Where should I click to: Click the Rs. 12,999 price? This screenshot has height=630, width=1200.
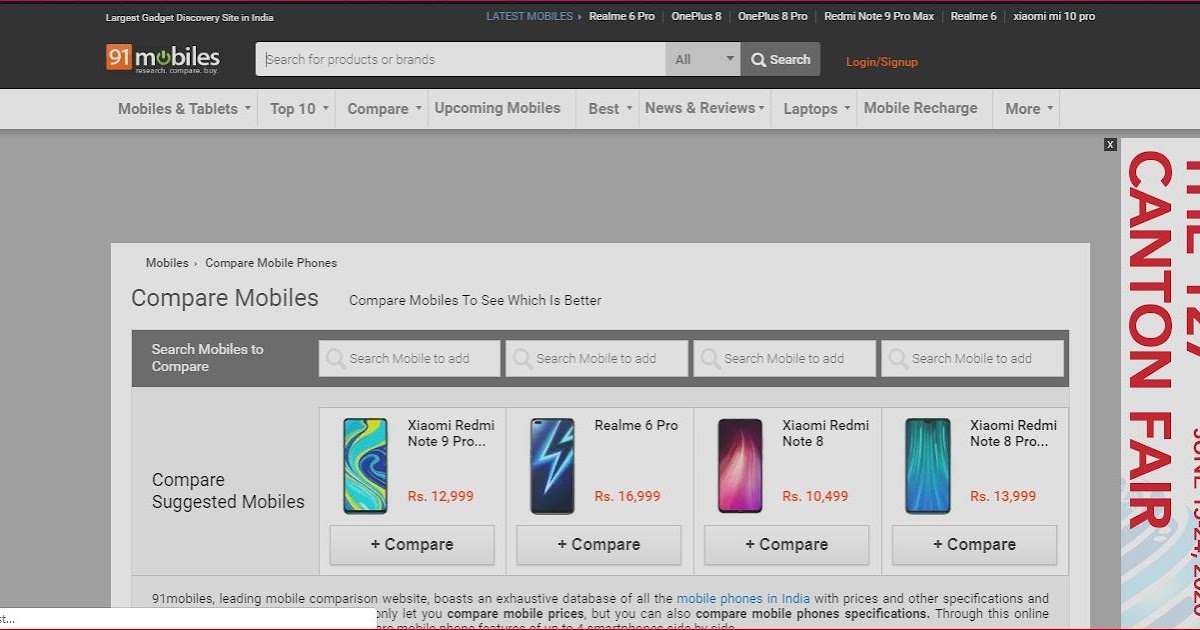point(441,496)
